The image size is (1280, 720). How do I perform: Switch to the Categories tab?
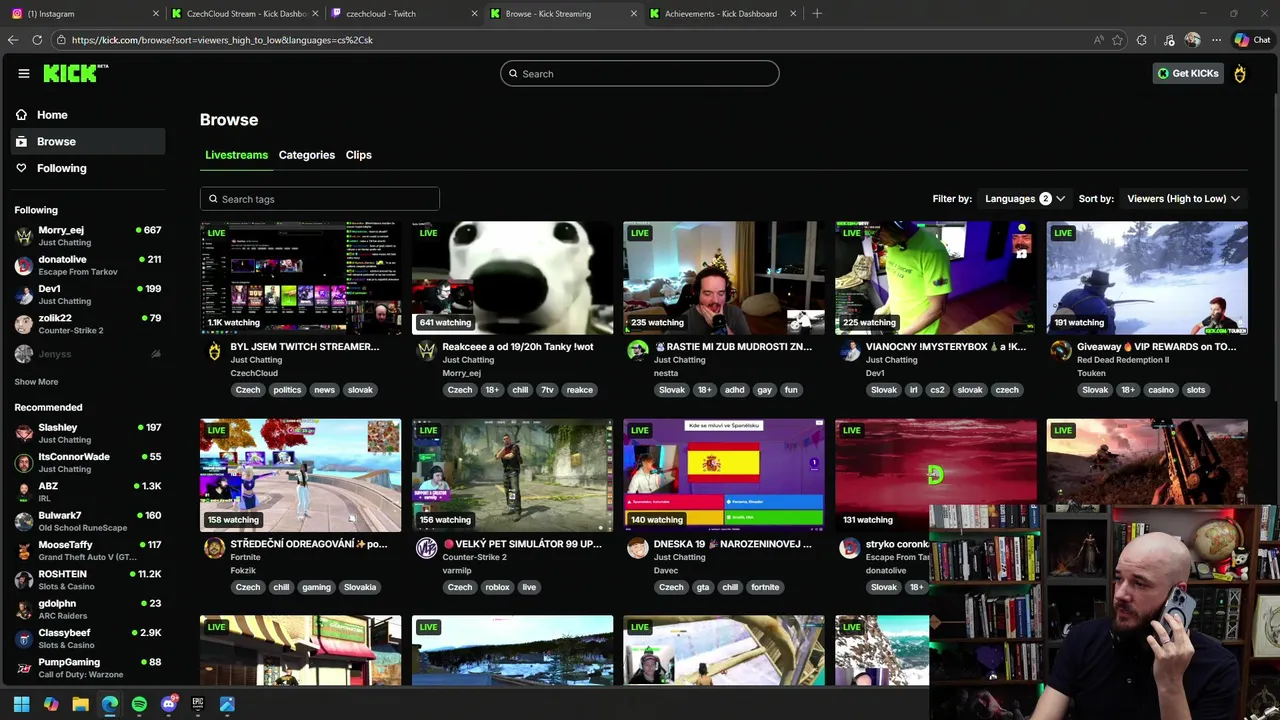coord(307,155)
